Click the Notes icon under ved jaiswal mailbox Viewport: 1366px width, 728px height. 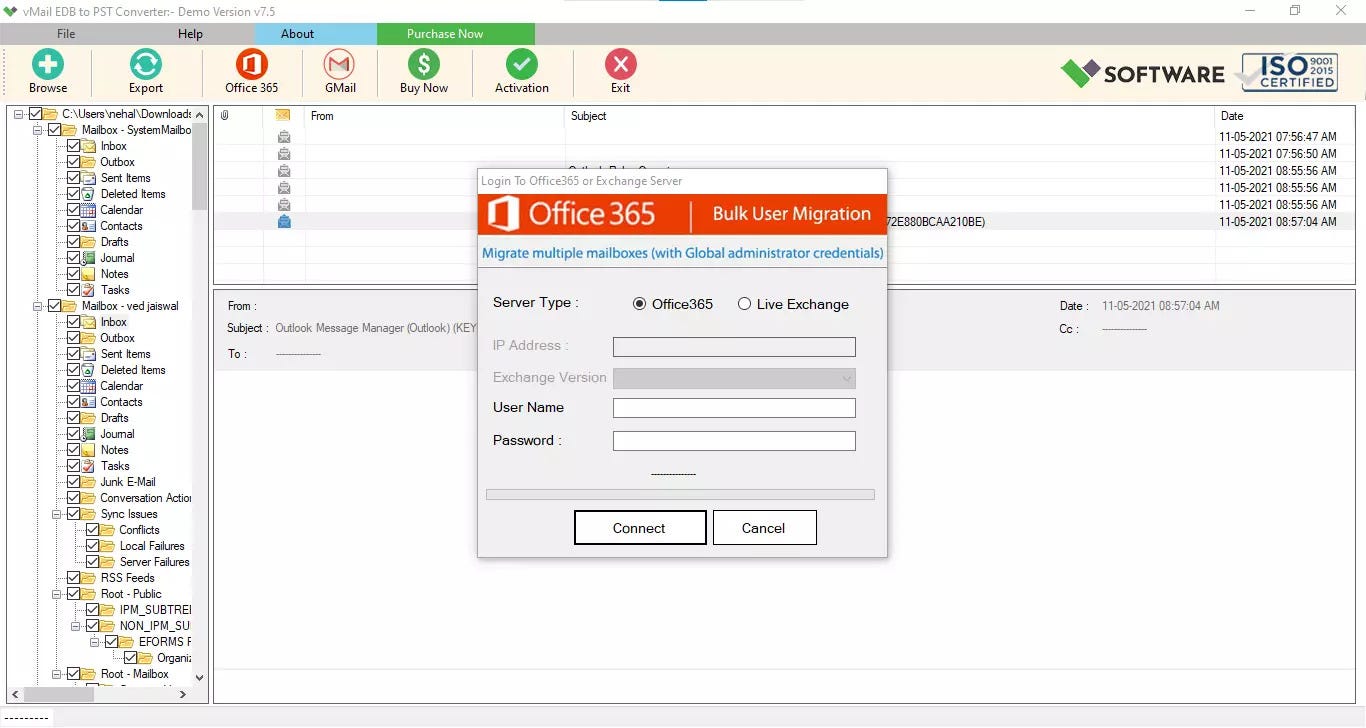click(x=89, y=450)
